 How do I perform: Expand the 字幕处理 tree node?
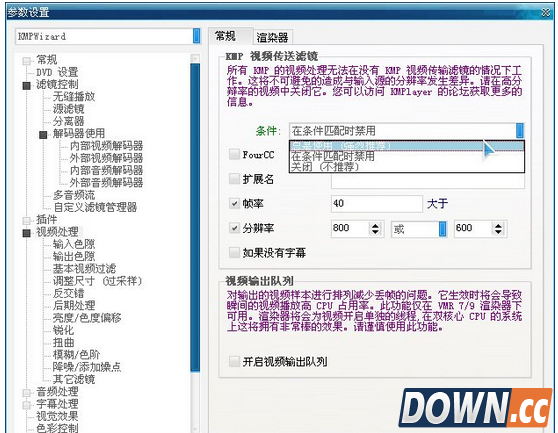click(x=26, y=405)
